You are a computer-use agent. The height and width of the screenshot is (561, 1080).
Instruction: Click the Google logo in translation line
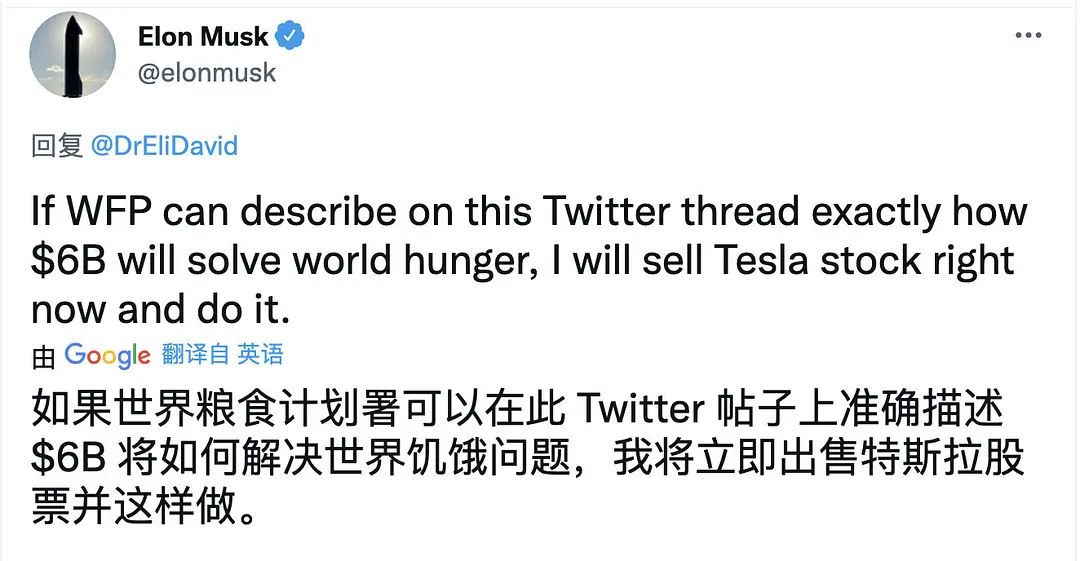pyautogui.click(x=107, y=354)
